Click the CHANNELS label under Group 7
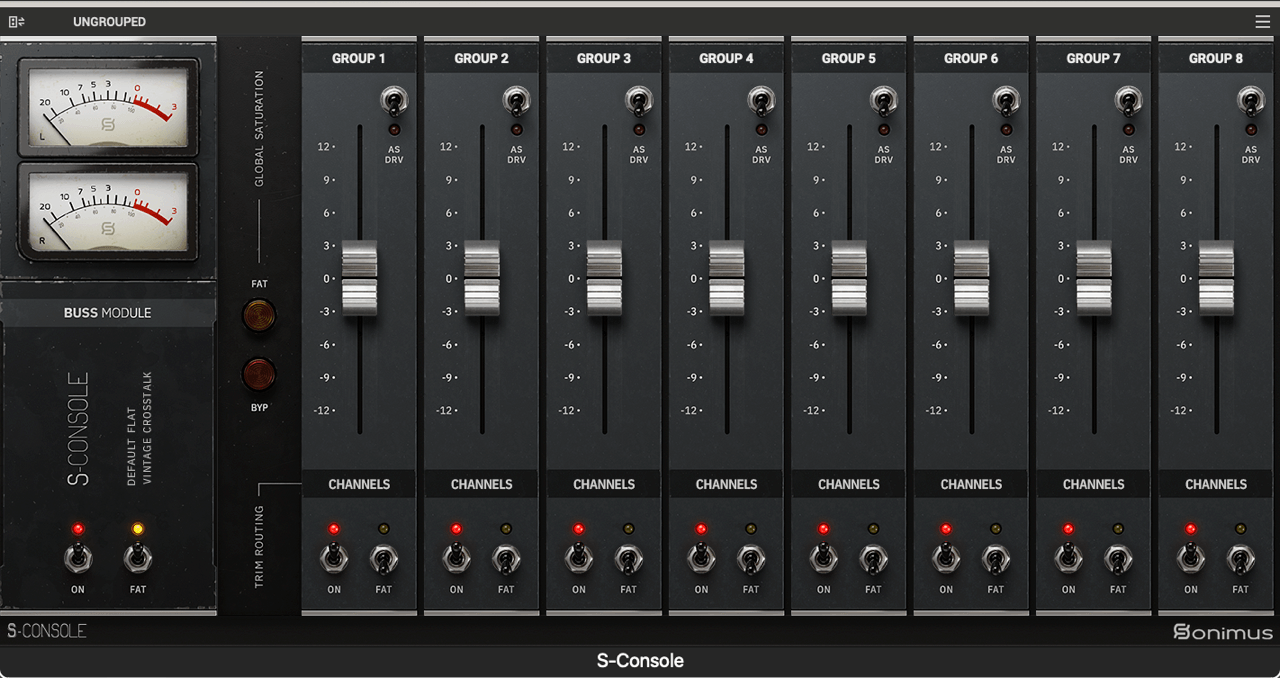This screenshot has height=678, width=1280. pos(1093,484)
